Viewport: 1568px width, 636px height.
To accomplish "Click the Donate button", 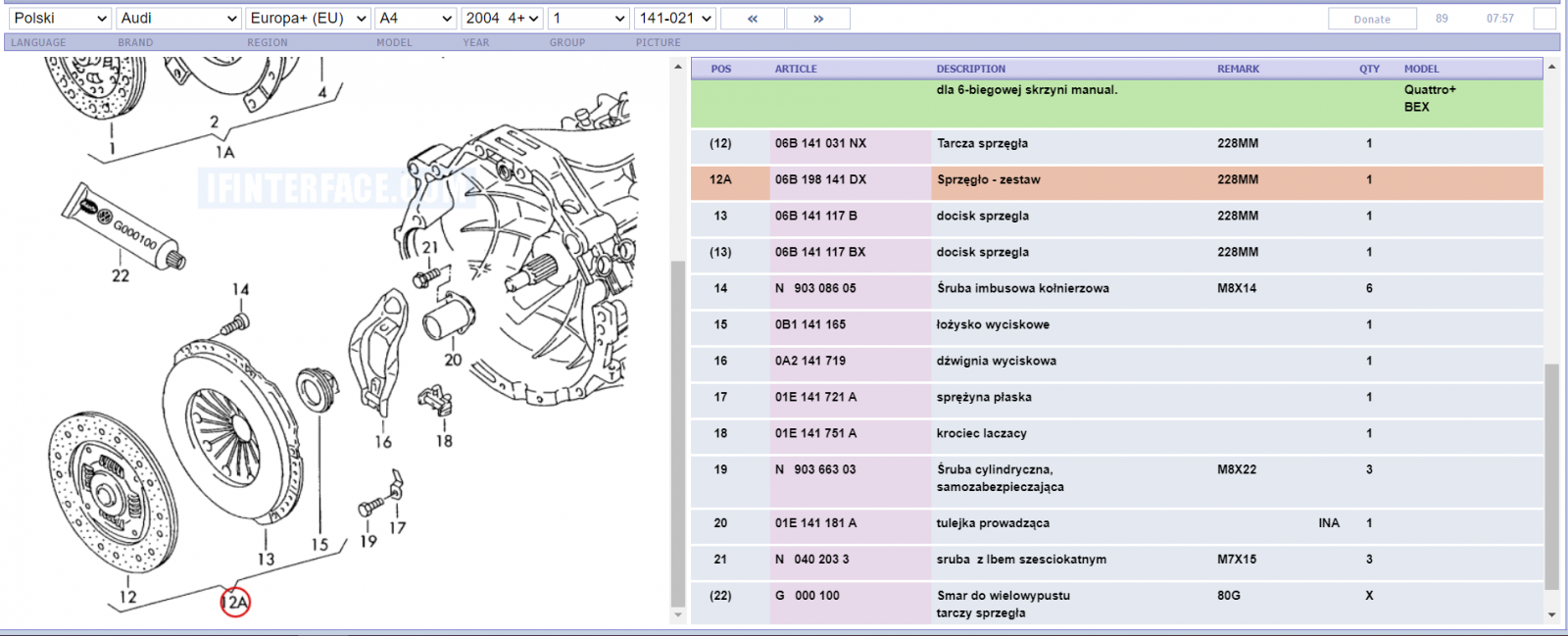I will tap(1372, 19).
